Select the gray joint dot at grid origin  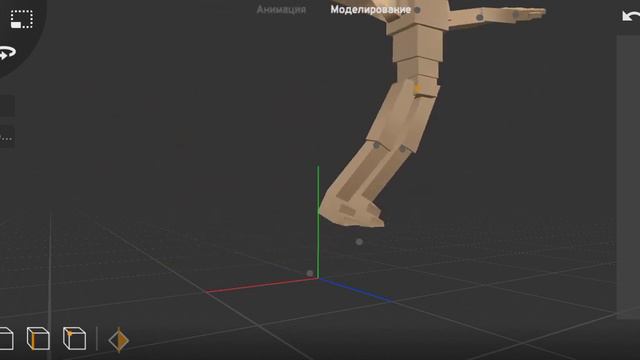tap(310, 273)
